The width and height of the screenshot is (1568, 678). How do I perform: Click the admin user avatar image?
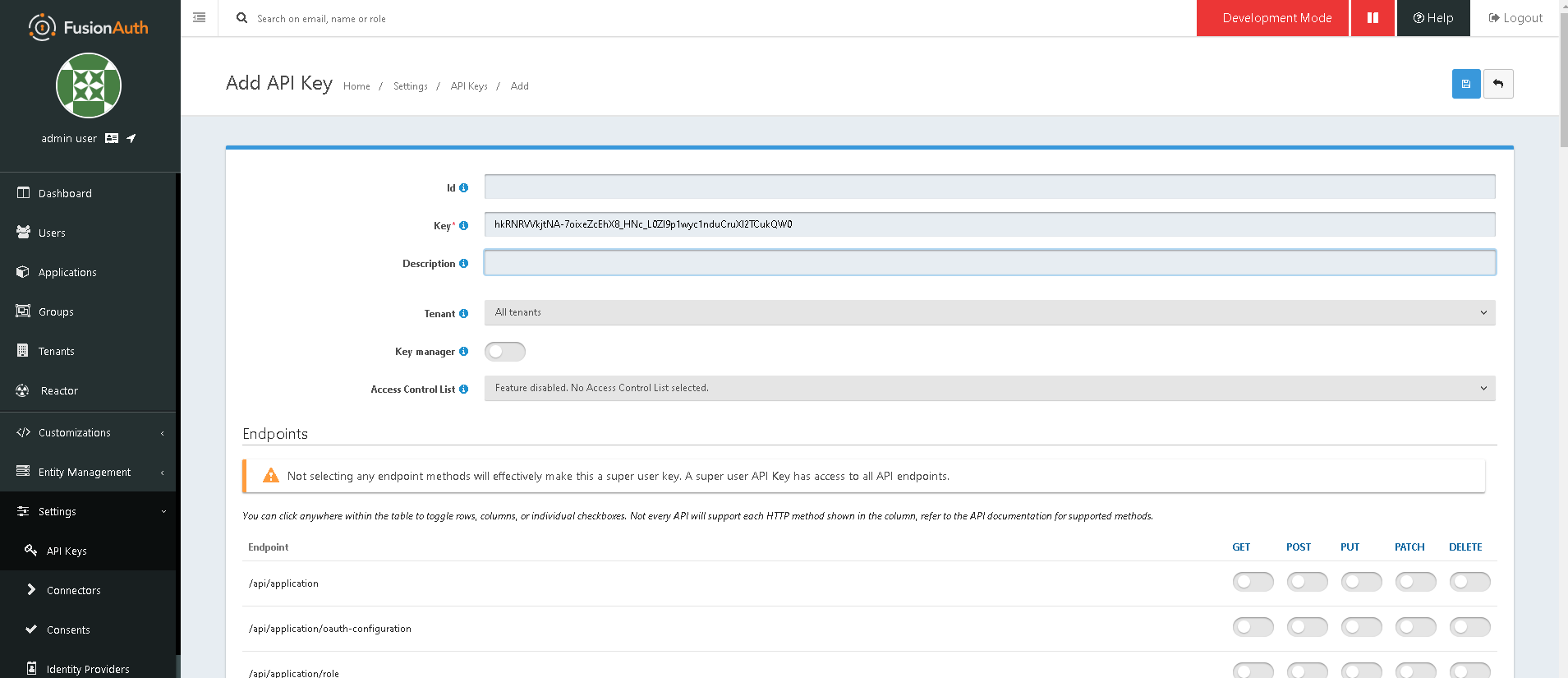(x=89, y=85)
